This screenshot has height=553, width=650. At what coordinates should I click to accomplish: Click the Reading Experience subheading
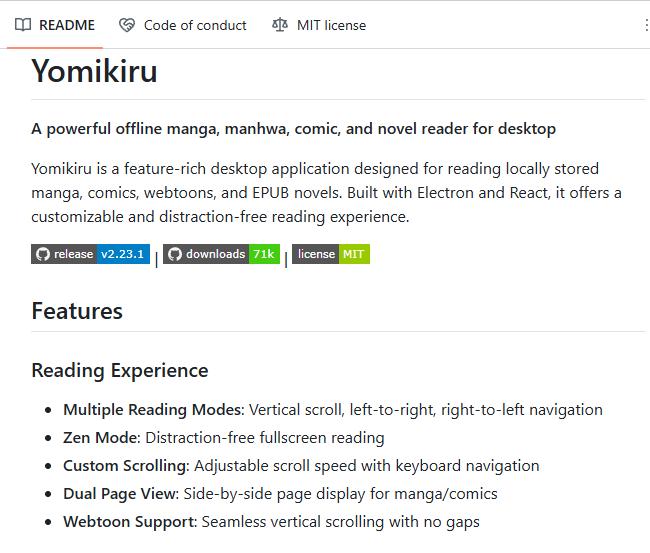coord(120,370)
